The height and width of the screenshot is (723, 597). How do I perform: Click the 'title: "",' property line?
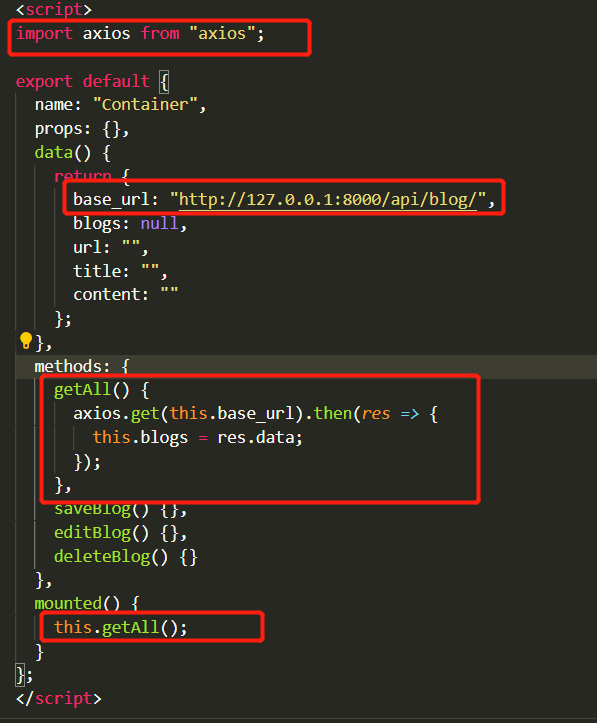pyautogui.click(x=120, y=271)
